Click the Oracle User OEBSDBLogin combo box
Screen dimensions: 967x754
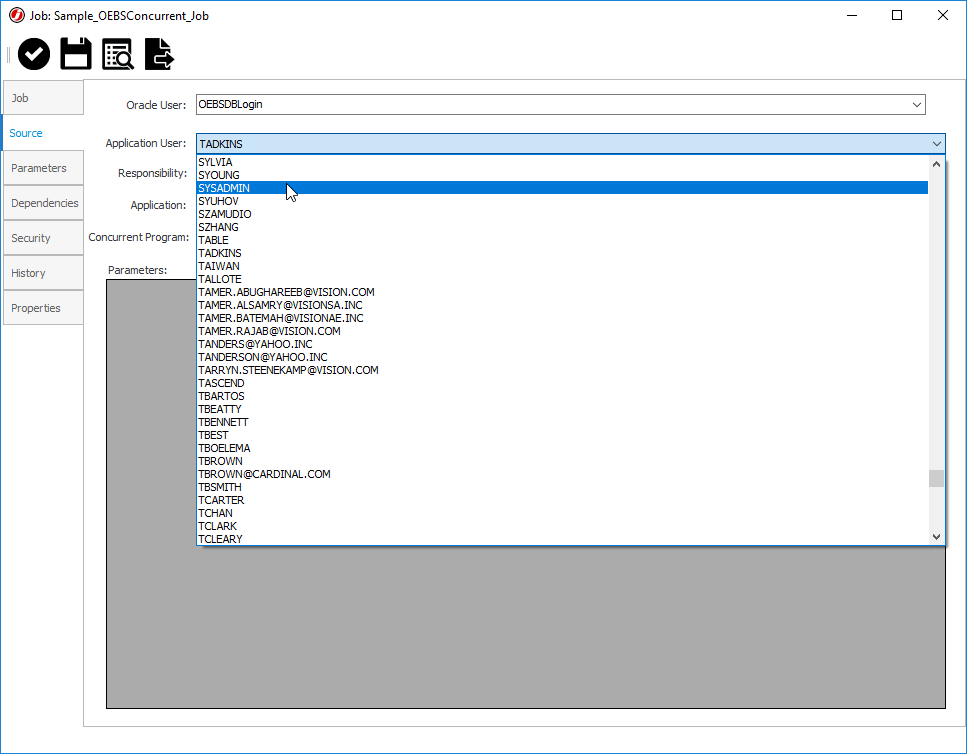coord(561,105)
